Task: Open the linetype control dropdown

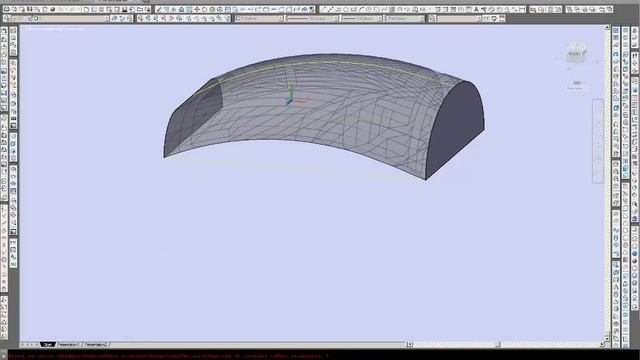Action: click(313, 18)
